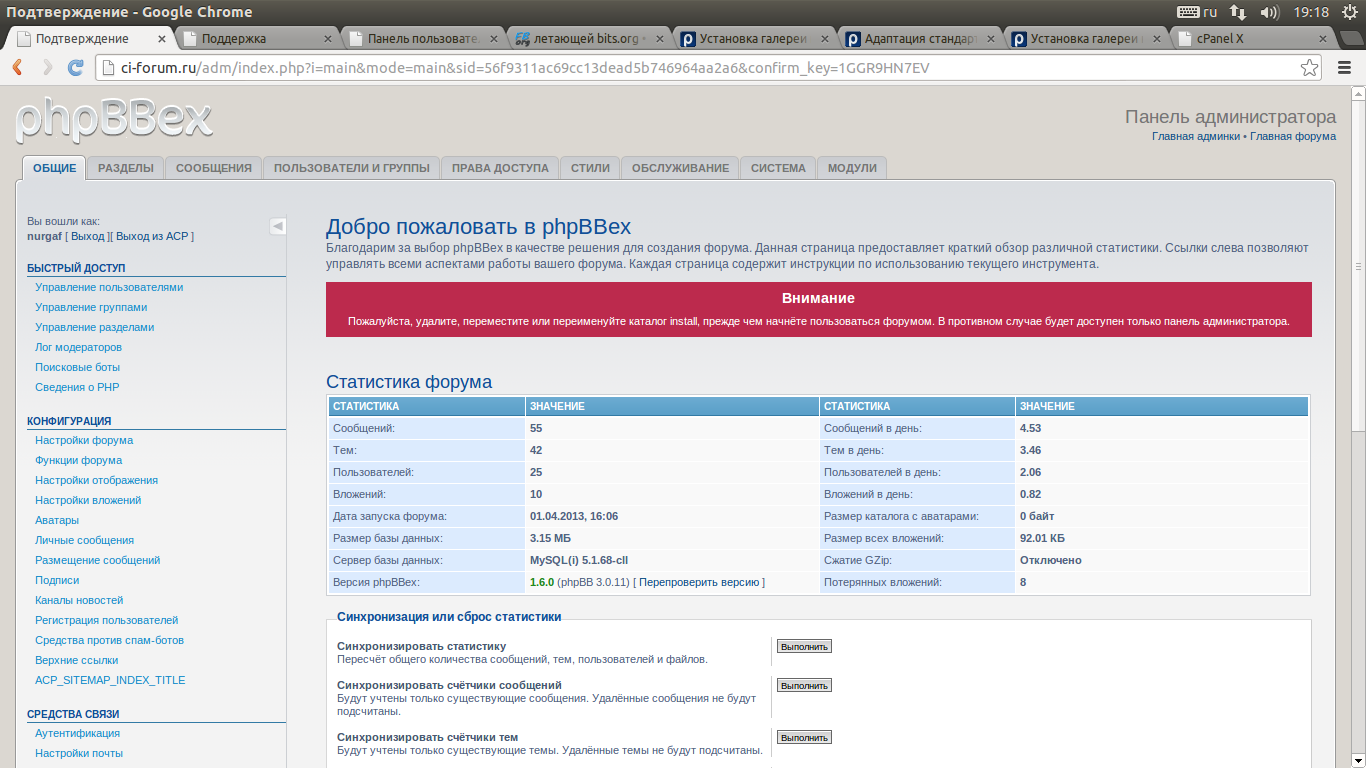Select the ОБСЛУЖИВАНИЕ admin tab
Viewport: 1366px width, 768px height.
pyautogui.click(x=680, y=168)
